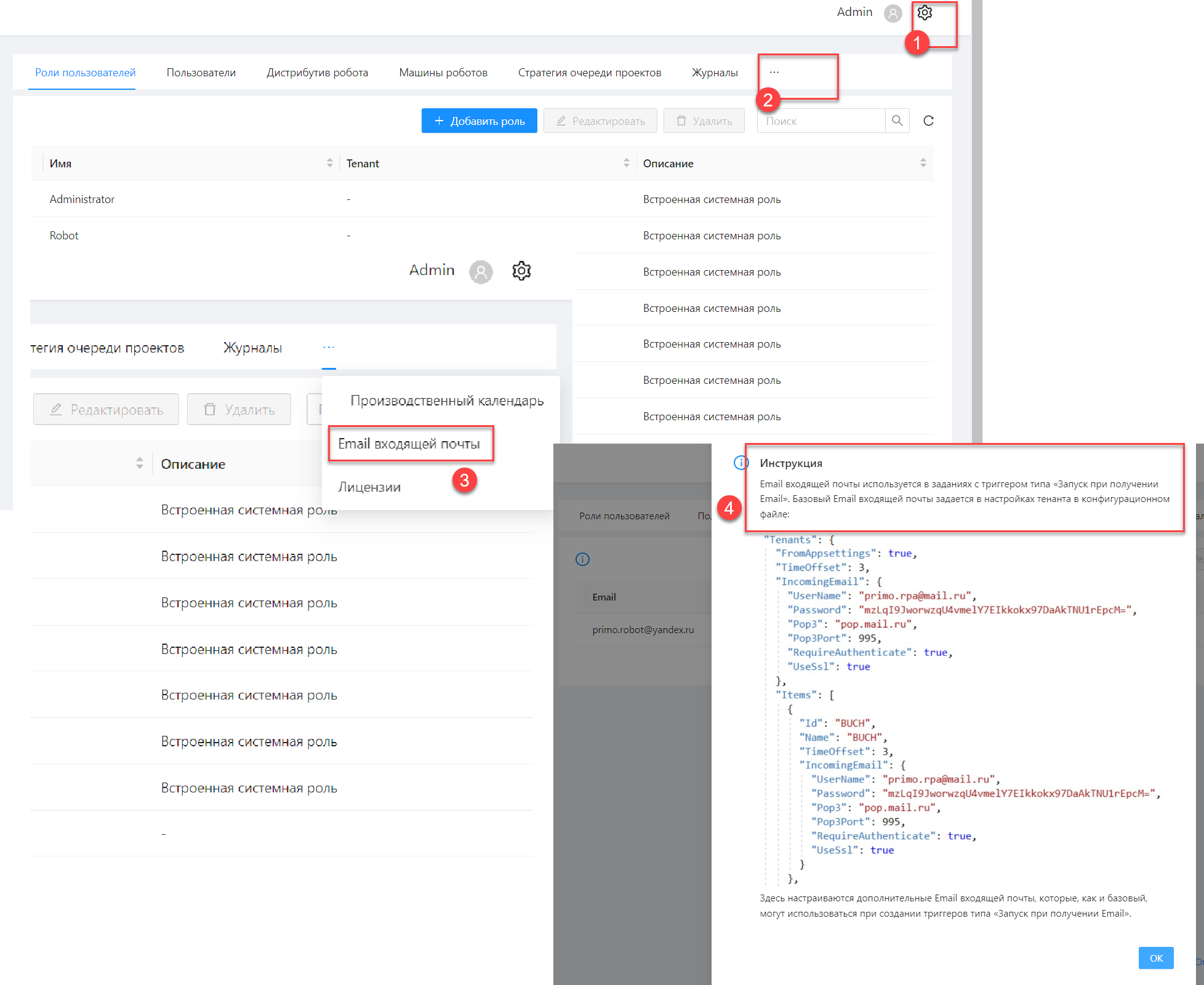The height and width of the screenshot is (985, 1204).
Task: Click the Добавить роль button
Action: click(480, 121)
